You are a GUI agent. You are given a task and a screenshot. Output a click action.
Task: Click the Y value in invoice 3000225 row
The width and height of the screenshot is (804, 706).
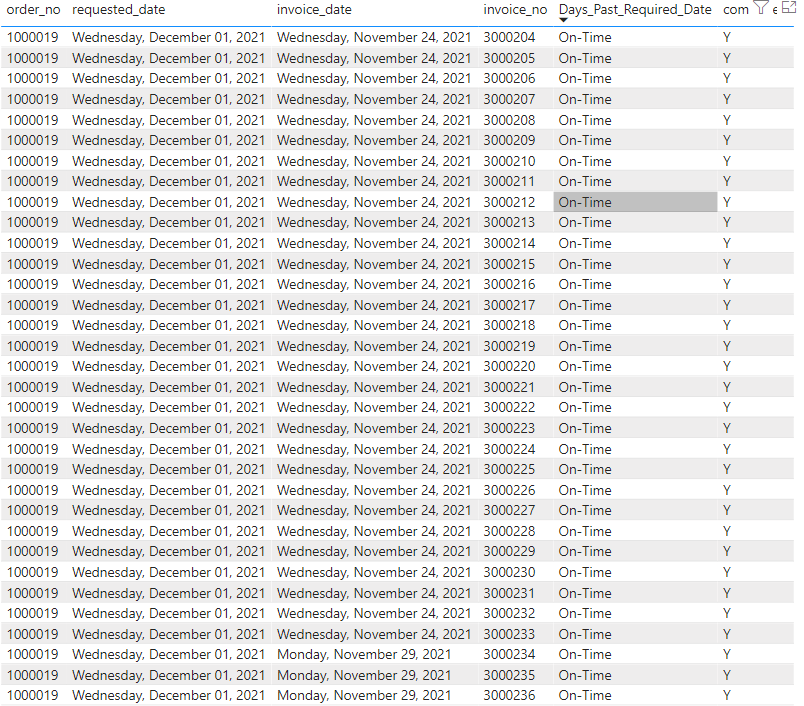tap(727, 470)
